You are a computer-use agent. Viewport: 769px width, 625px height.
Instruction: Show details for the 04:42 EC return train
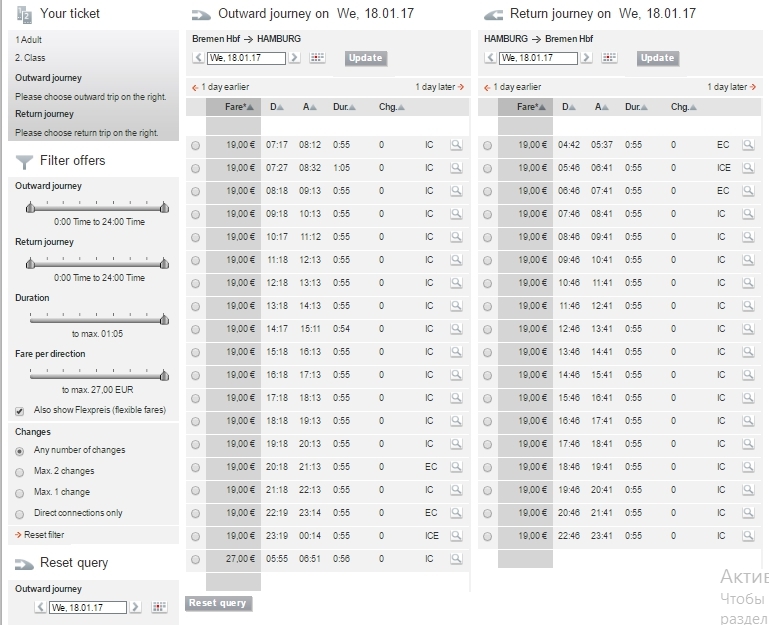748,145
